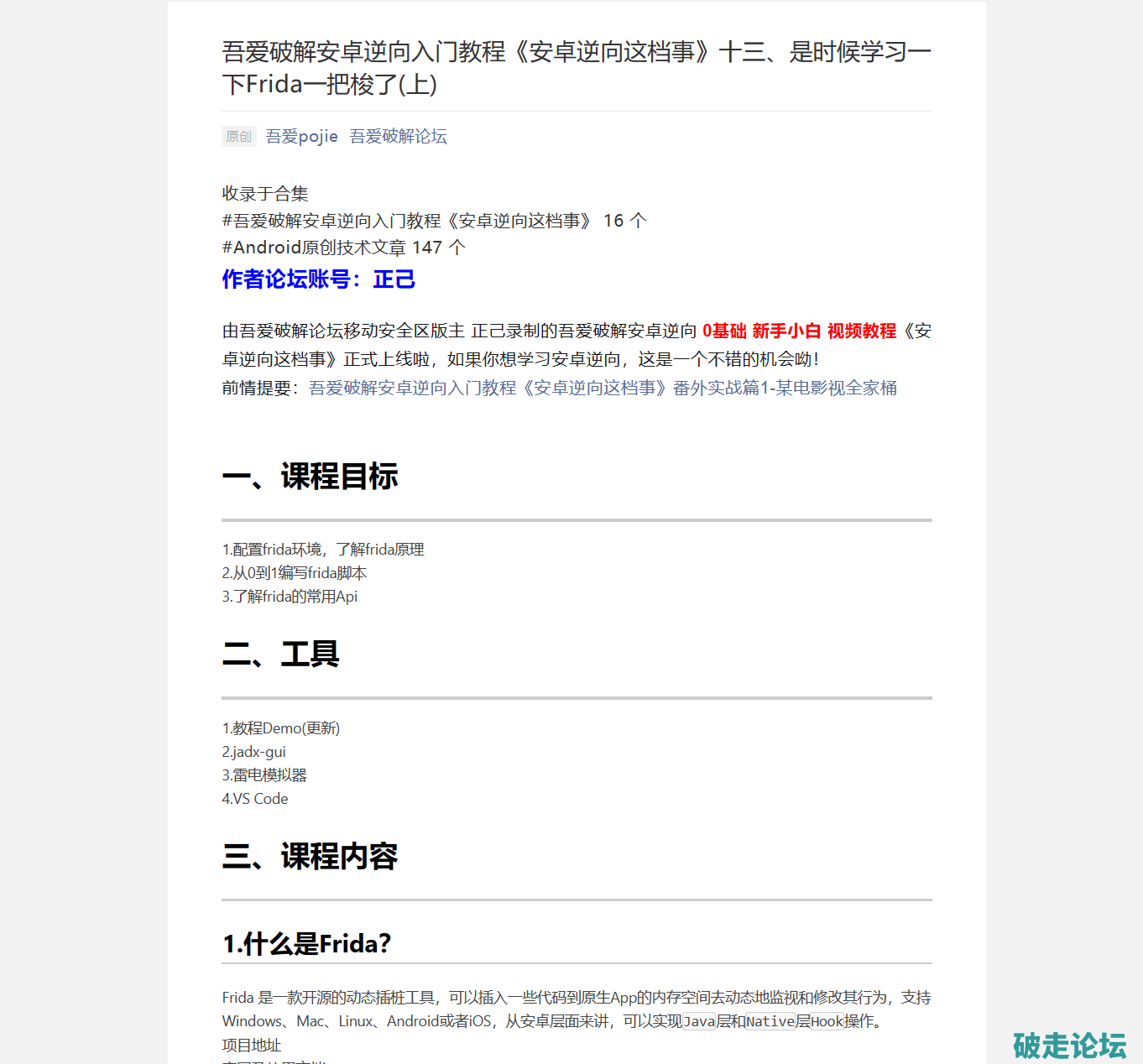Viewport: 1143px width, 1064px height.
Task: Click the 破走论坛 watermark logo
Action: [1069, 1046]
